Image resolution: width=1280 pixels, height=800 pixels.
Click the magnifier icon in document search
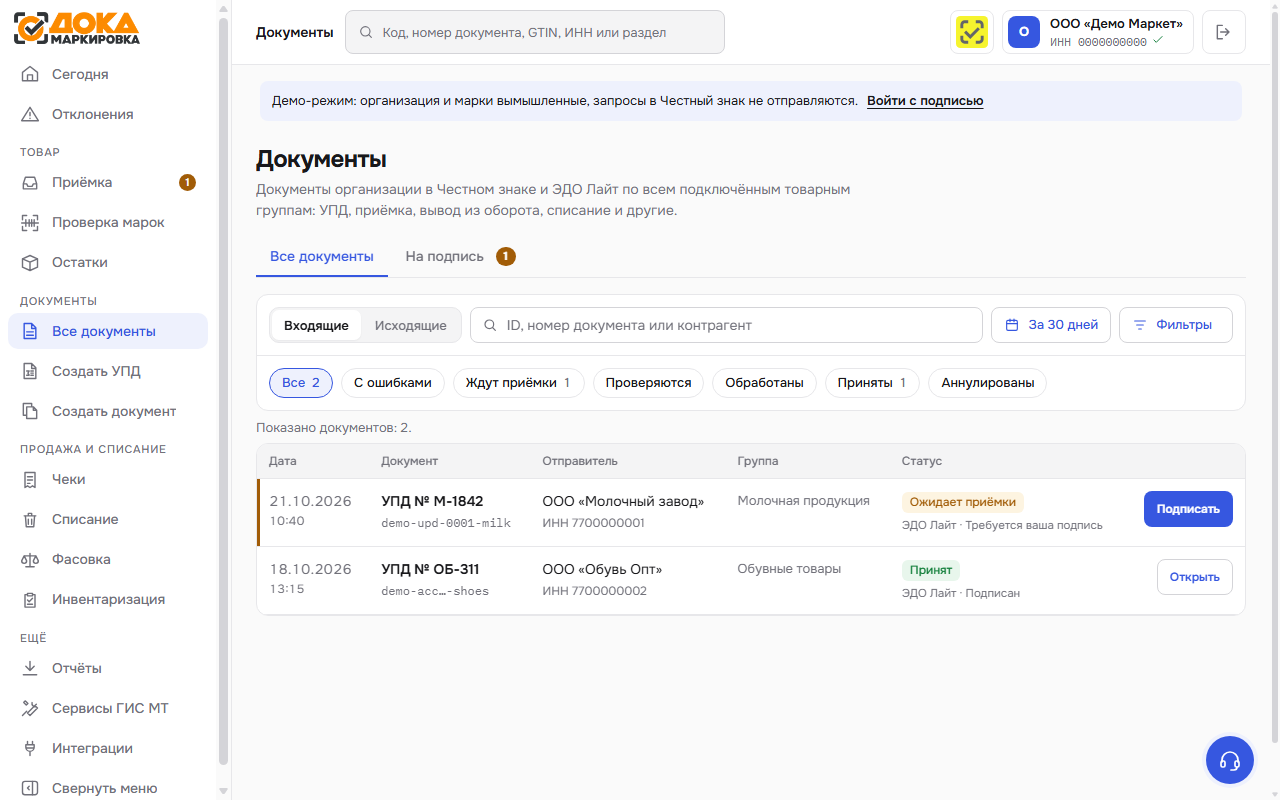coord(490,325)
